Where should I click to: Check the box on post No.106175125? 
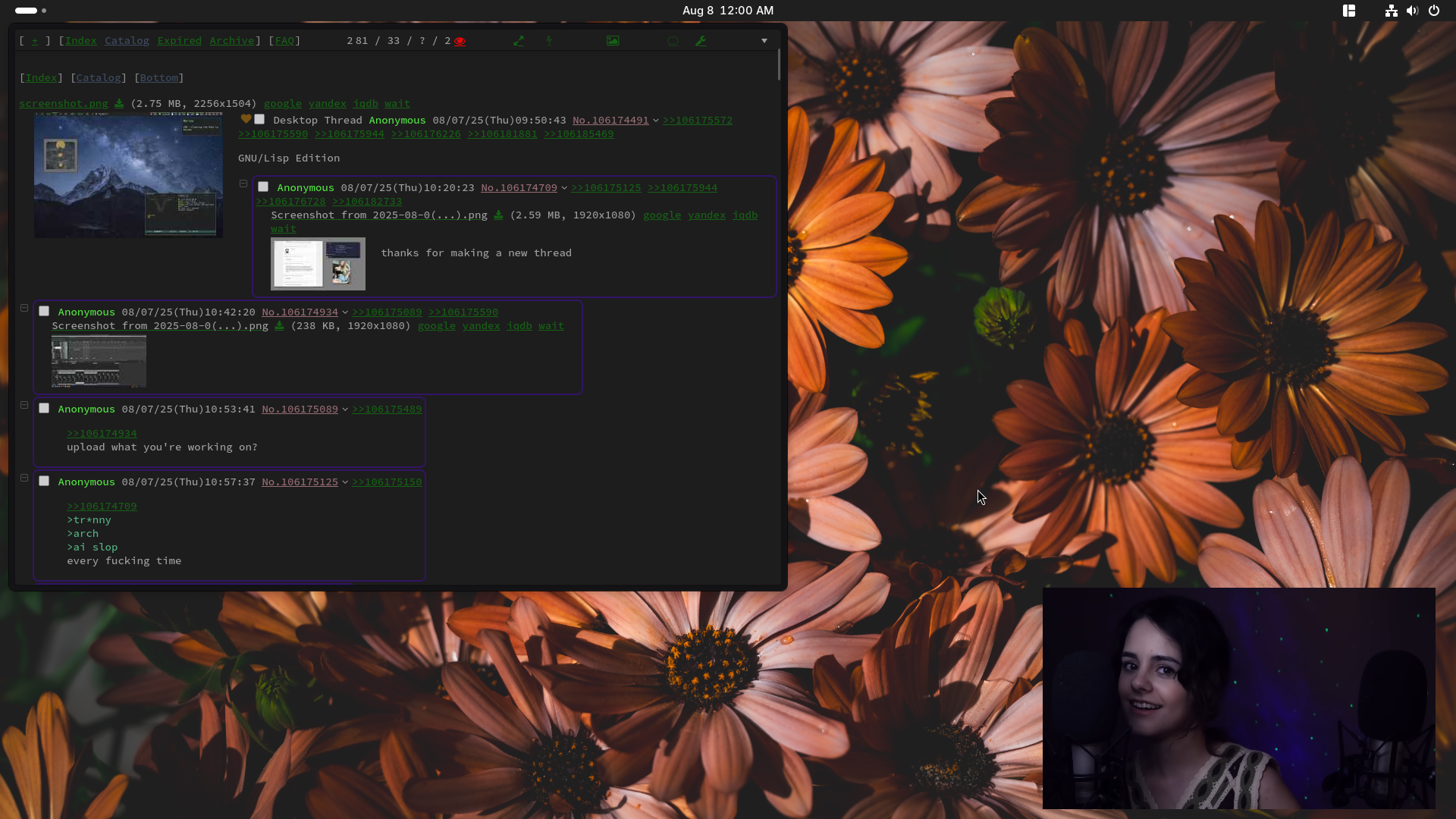pos(44,481)
